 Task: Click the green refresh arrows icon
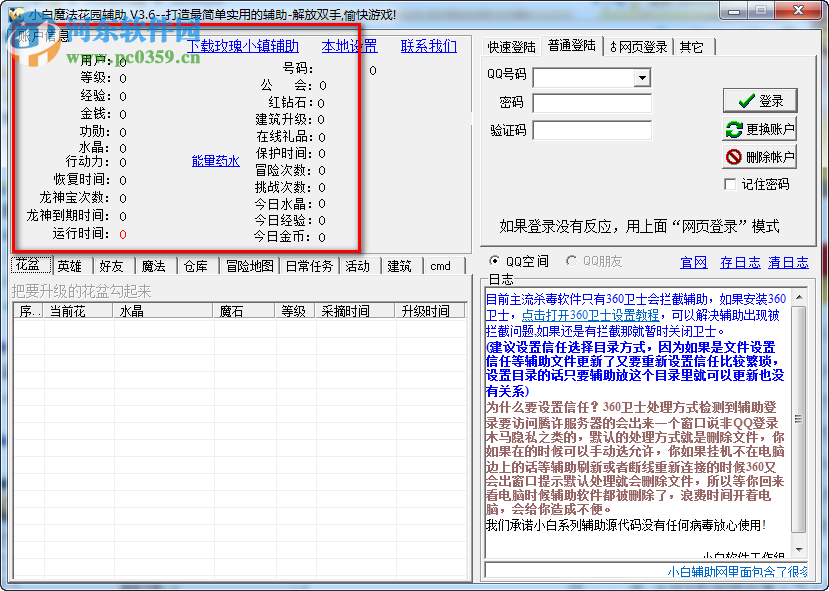click(734, 130)
